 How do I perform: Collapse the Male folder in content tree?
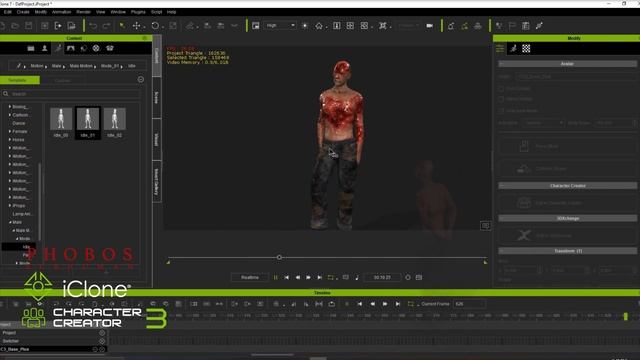click(10, 222)
